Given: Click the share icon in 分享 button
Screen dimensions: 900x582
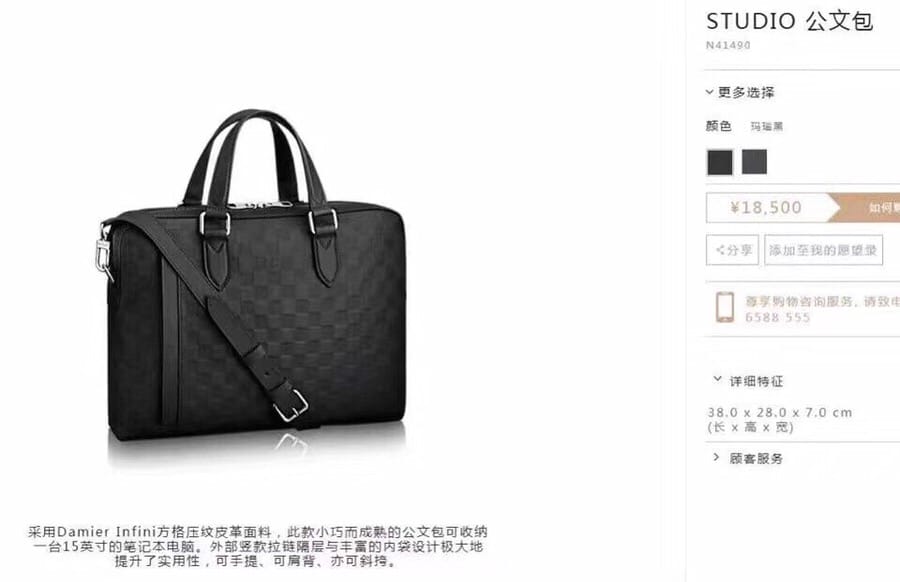Looking at the screenshot, I should coord(720,250).
